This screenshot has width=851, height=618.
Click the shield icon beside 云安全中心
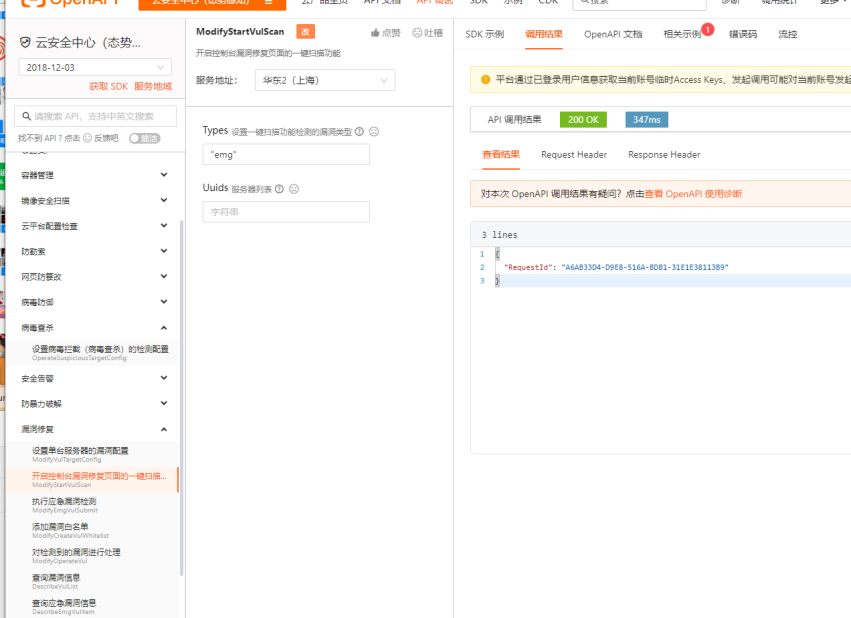click(x=24, y=42)
